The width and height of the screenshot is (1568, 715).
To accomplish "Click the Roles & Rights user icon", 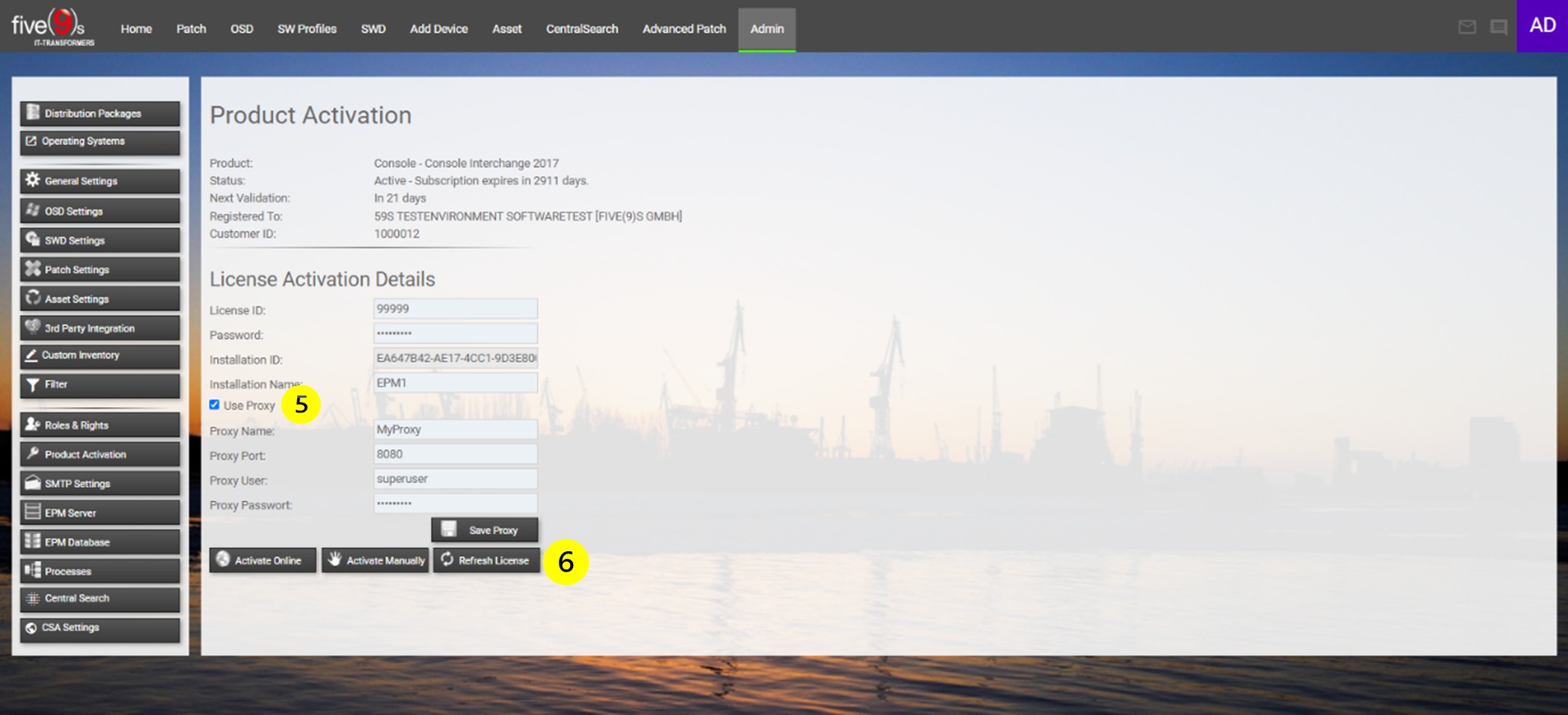I will click(33, 425).
